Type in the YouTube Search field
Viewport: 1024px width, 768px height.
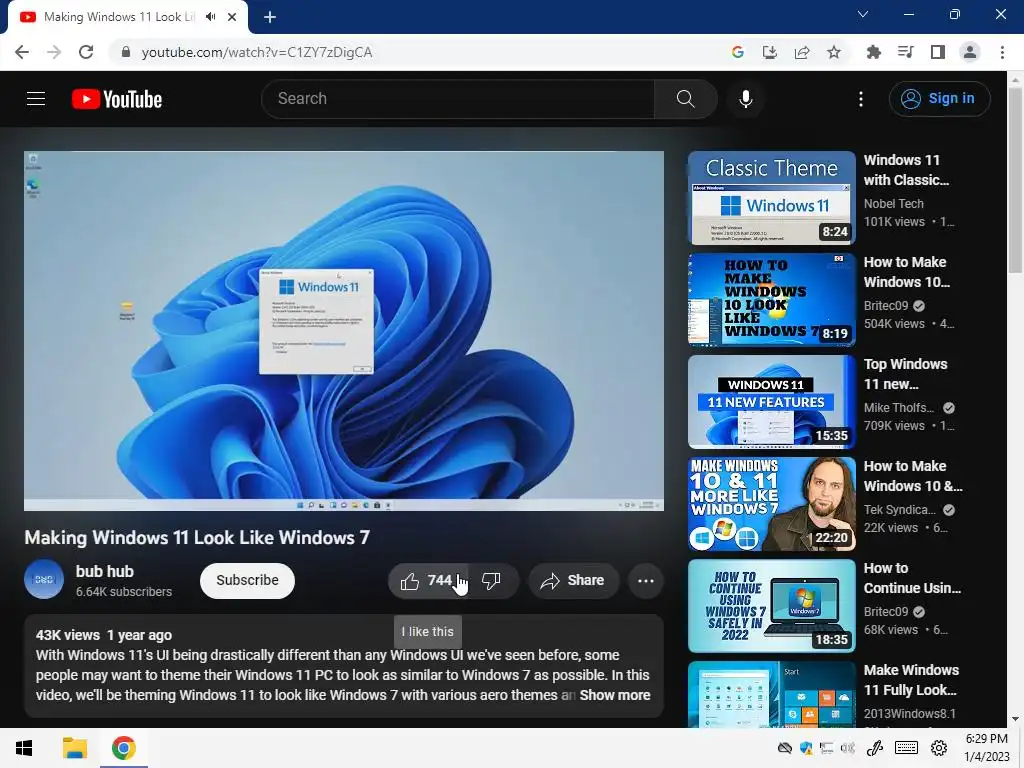point(458,99)
